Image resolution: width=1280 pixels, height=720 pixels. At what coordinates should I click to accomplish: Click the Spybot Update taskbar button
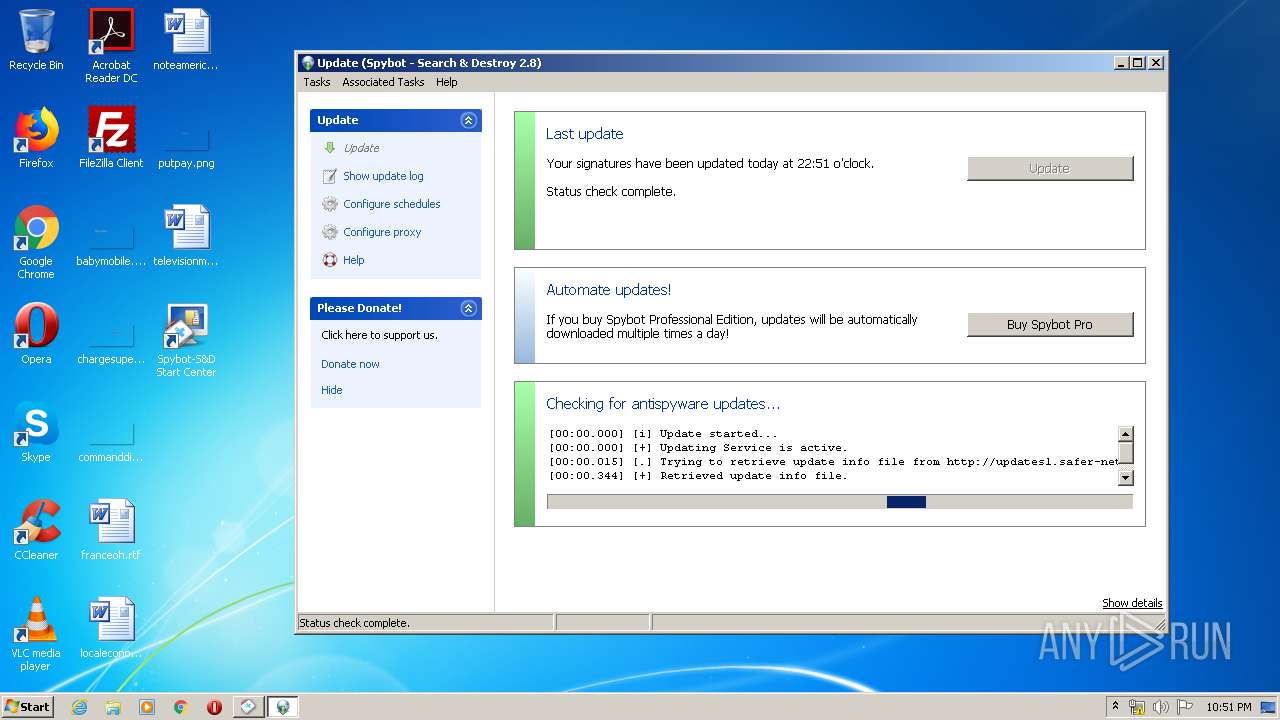[x=283, y=707]
